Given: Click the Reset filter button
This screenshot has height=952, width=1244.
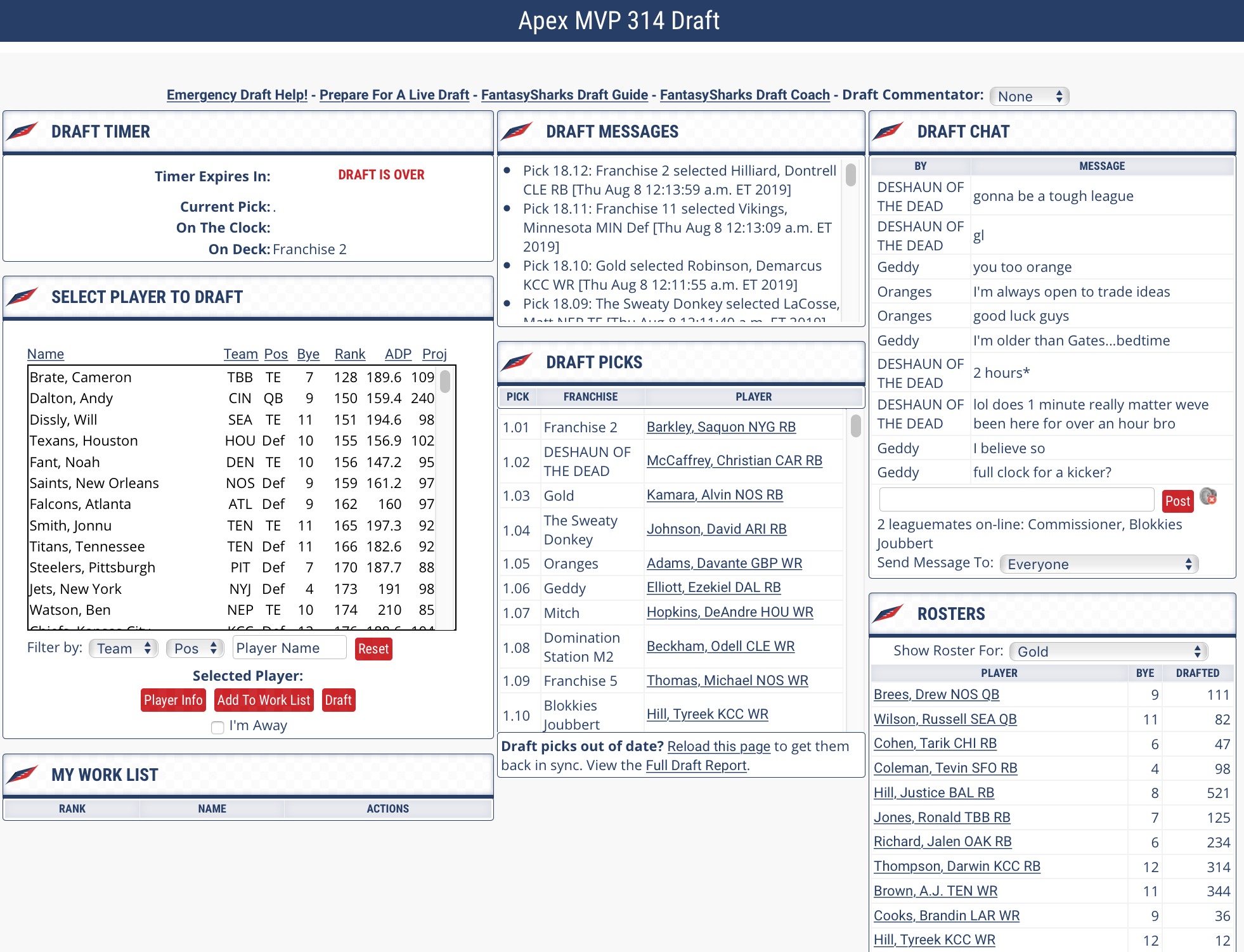Looking at the screenshot, I should tap(373, 648).
